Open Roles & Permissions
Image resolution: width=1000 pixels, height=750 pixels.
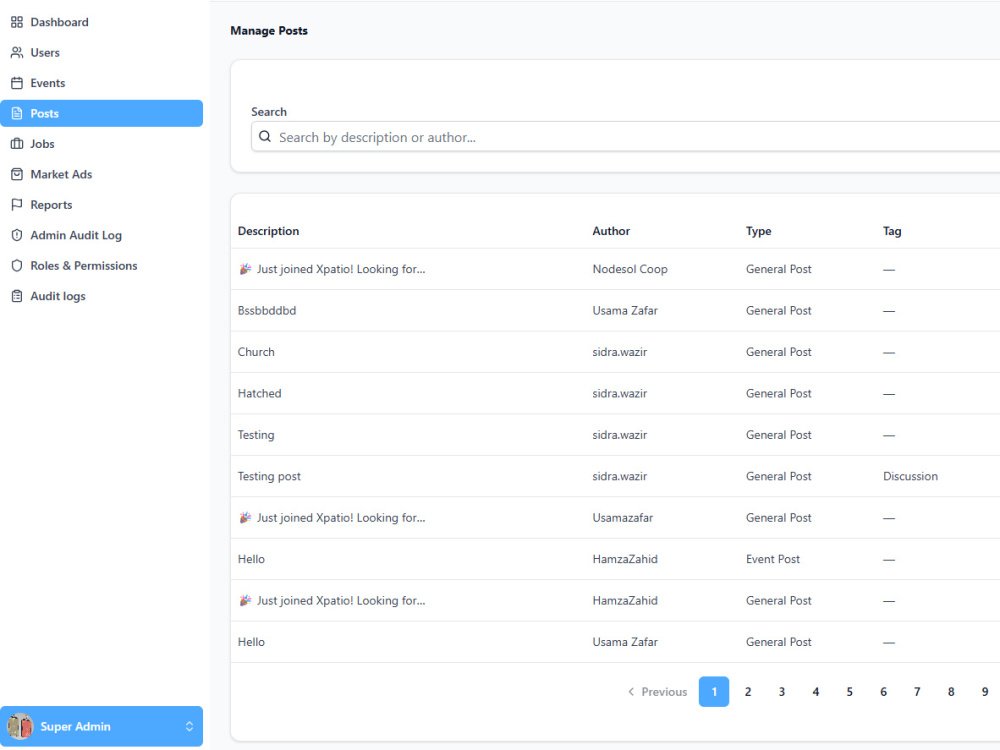(x=101, y=266)
